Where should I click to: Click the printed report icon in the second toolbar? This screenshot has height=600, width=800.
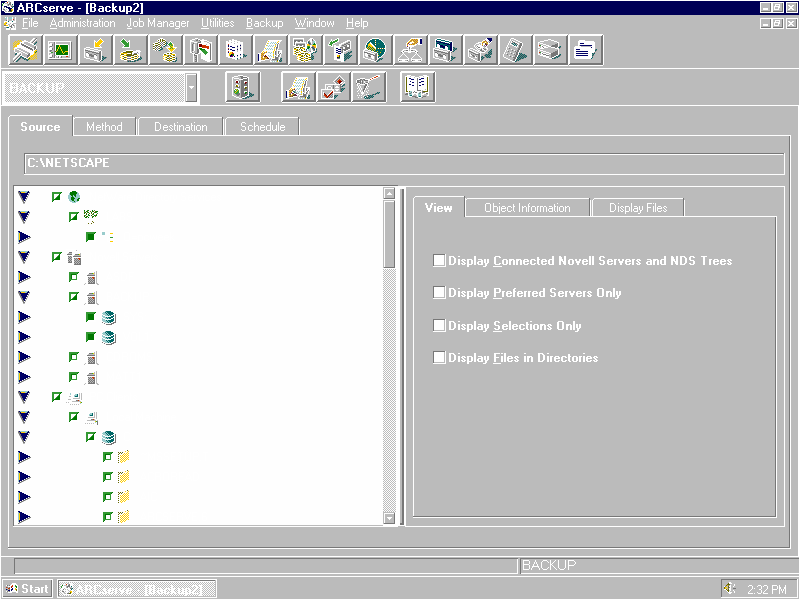tap(298, 87)
